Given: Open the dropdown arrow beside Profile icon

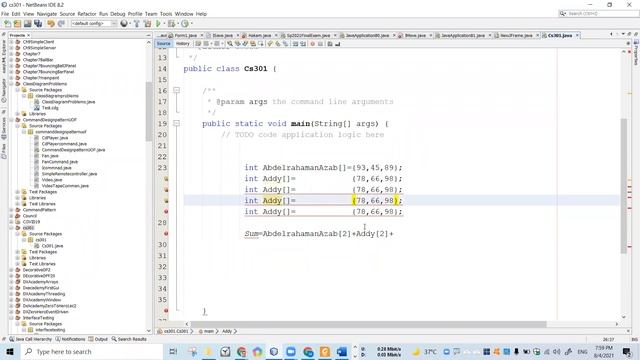Looking at the screenshot, I should [191, 24].
